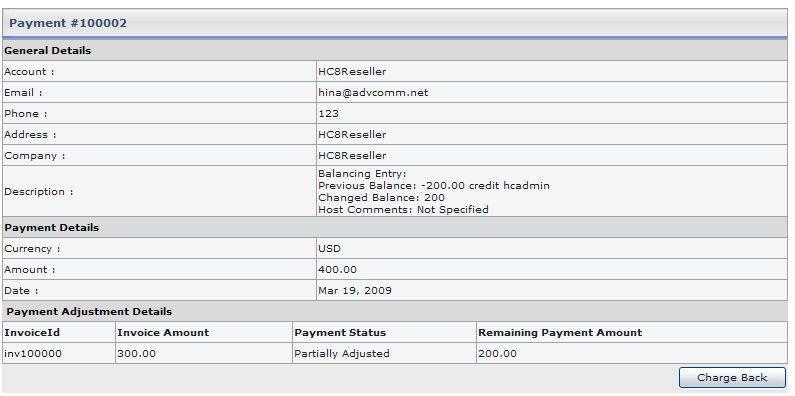Click the phone value 123

328,114
